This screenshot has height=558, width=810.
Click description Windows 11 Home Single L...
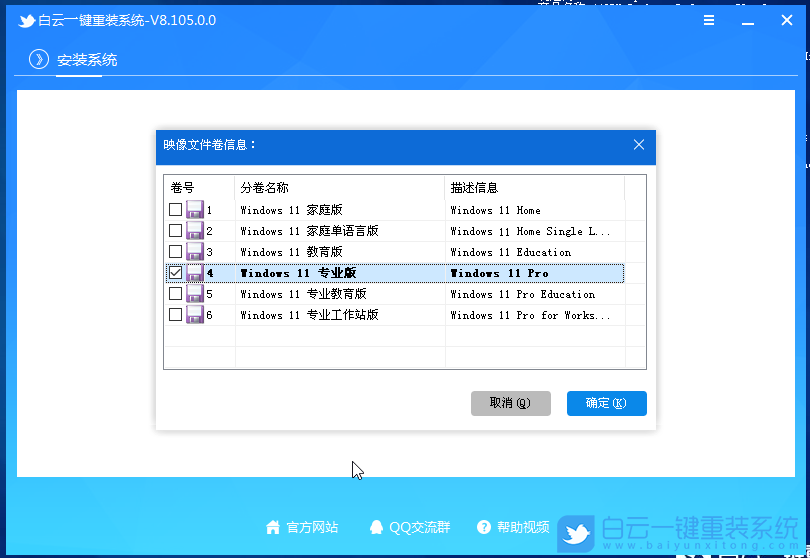(x=530, y=231)
